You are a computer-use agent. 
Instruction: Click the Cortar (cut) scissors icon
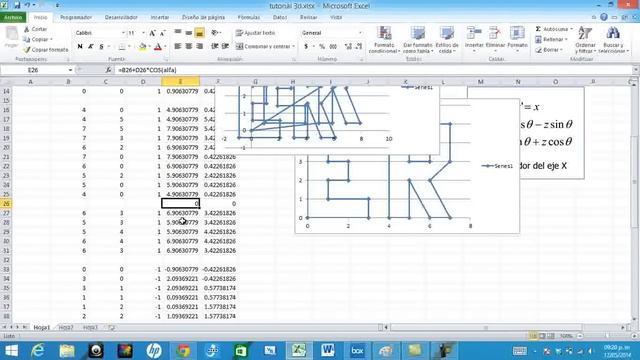tap(27, 29)
